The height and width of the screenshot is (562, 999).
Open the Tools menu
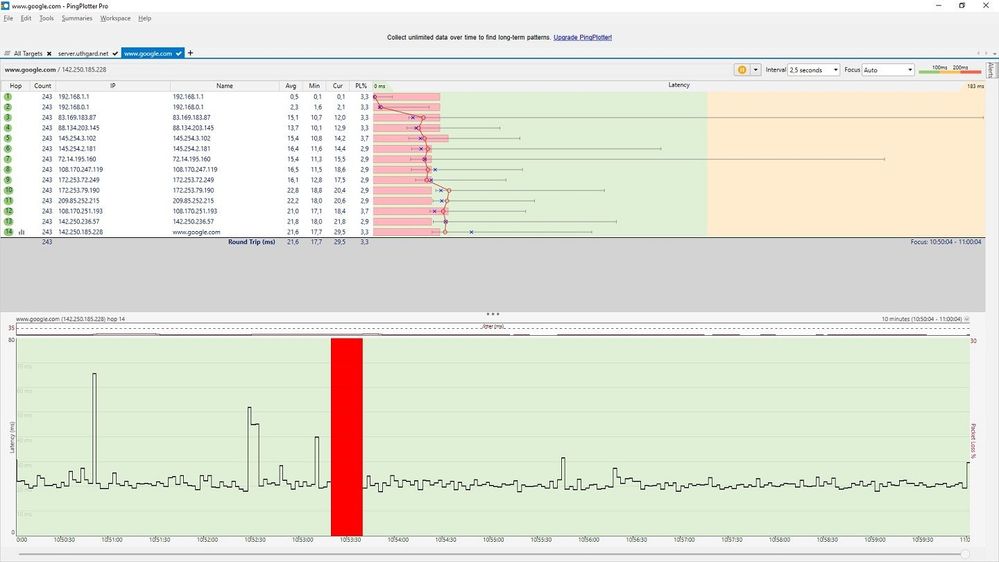[x=47, y=18]
